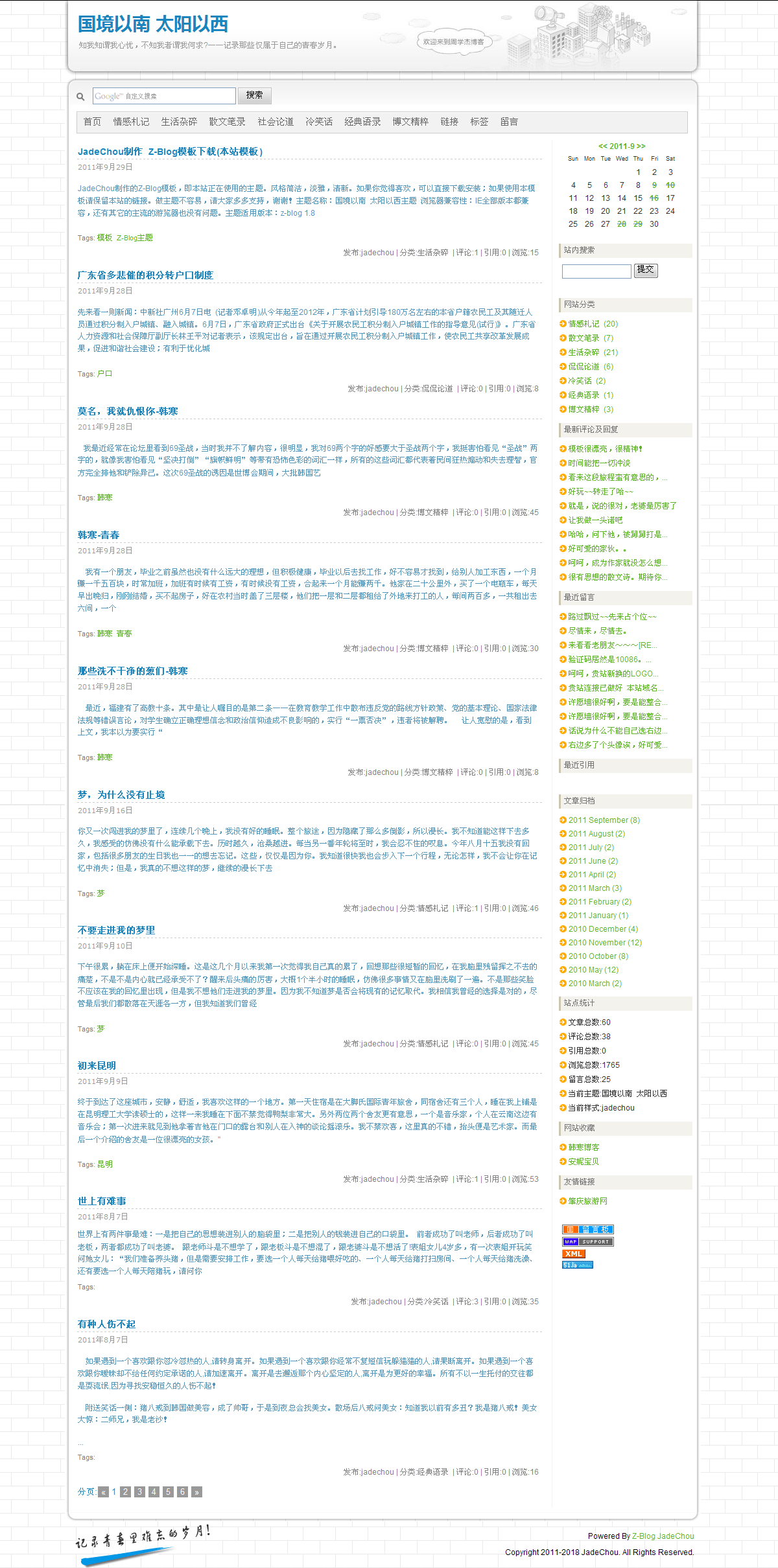Click the magnifier icon beside Google search box

tap(80, 97)
